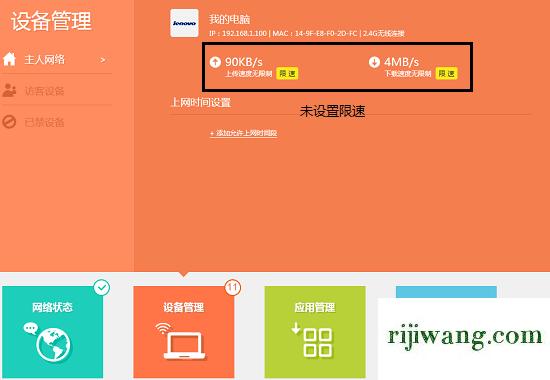Click the home icon beside 主人网络
Viewport: 550px width, 380px height.
(x=9, y=59)
